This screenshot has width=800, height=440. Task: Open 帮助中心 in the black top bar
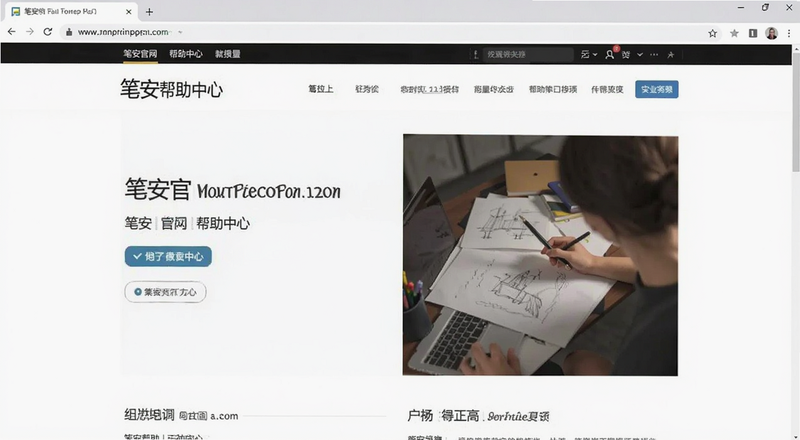(x=186, y=54)
